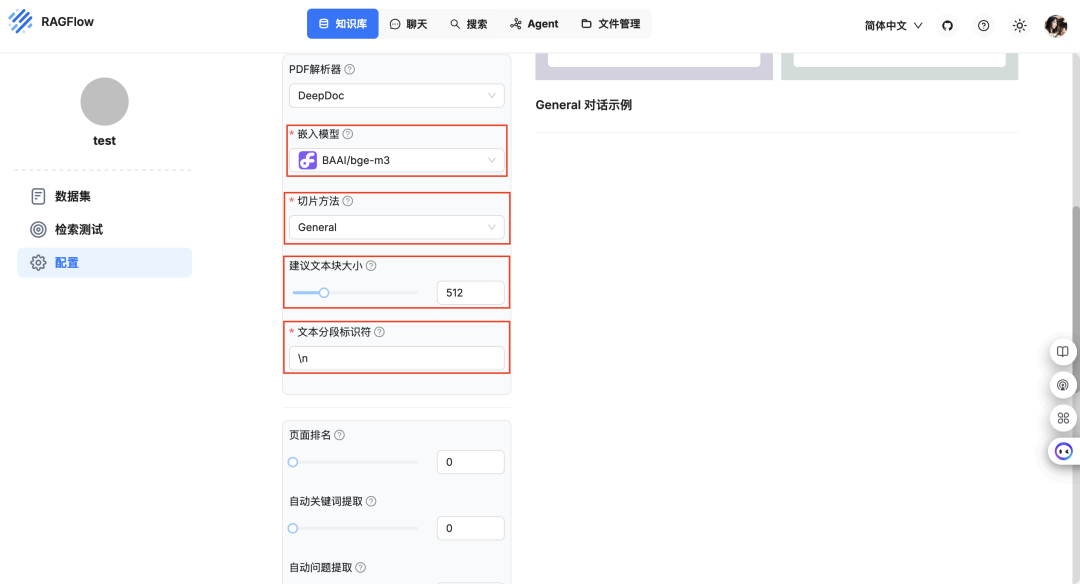Switch to the 聊天 tab
The width and height of the screenshot is (1080, 584).
point(408,24)
